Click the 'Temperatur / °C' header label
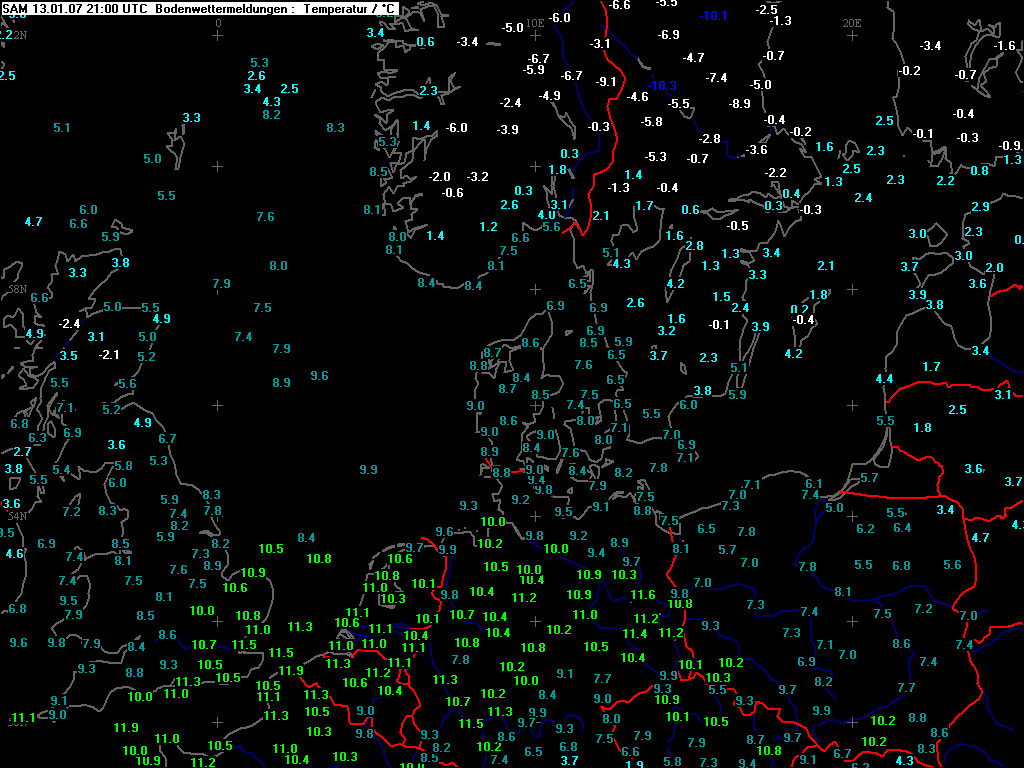The image size is (1024, 768). click(x=350, y=9)
